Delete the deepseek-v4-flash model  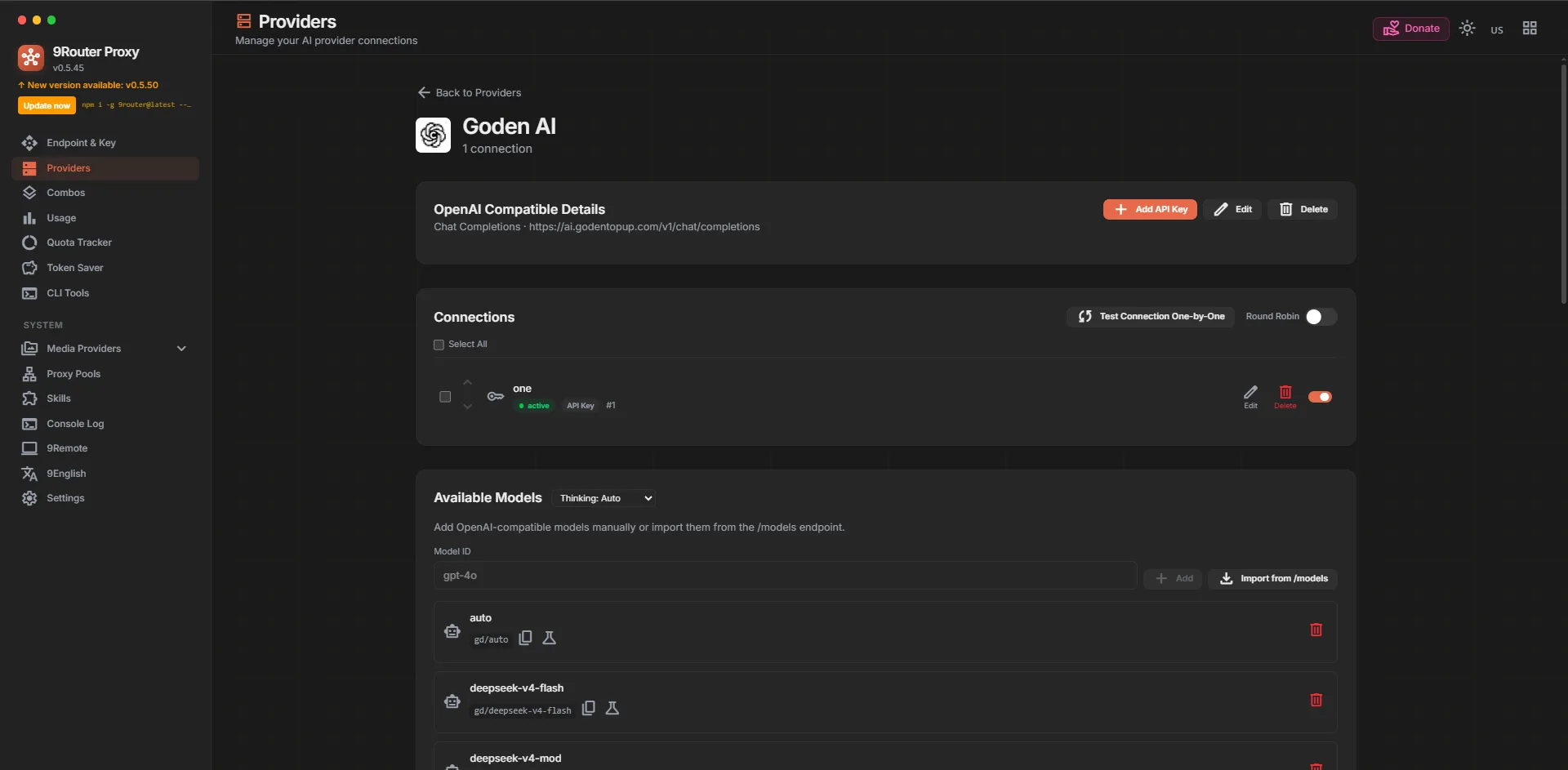coord(1316,700)
